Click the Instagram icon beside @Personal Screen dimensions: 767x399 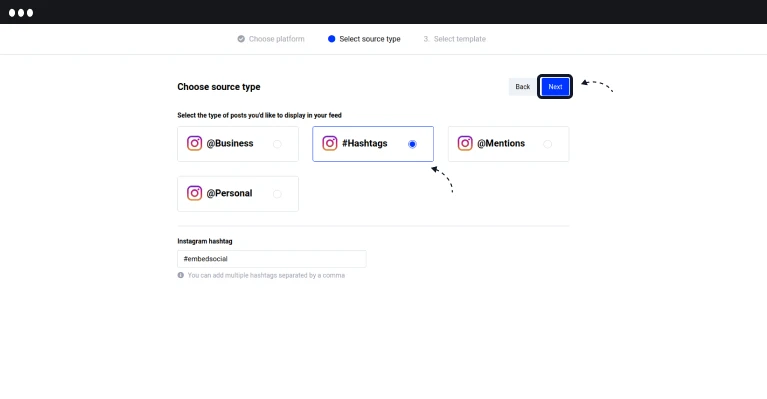pos(194,193)
